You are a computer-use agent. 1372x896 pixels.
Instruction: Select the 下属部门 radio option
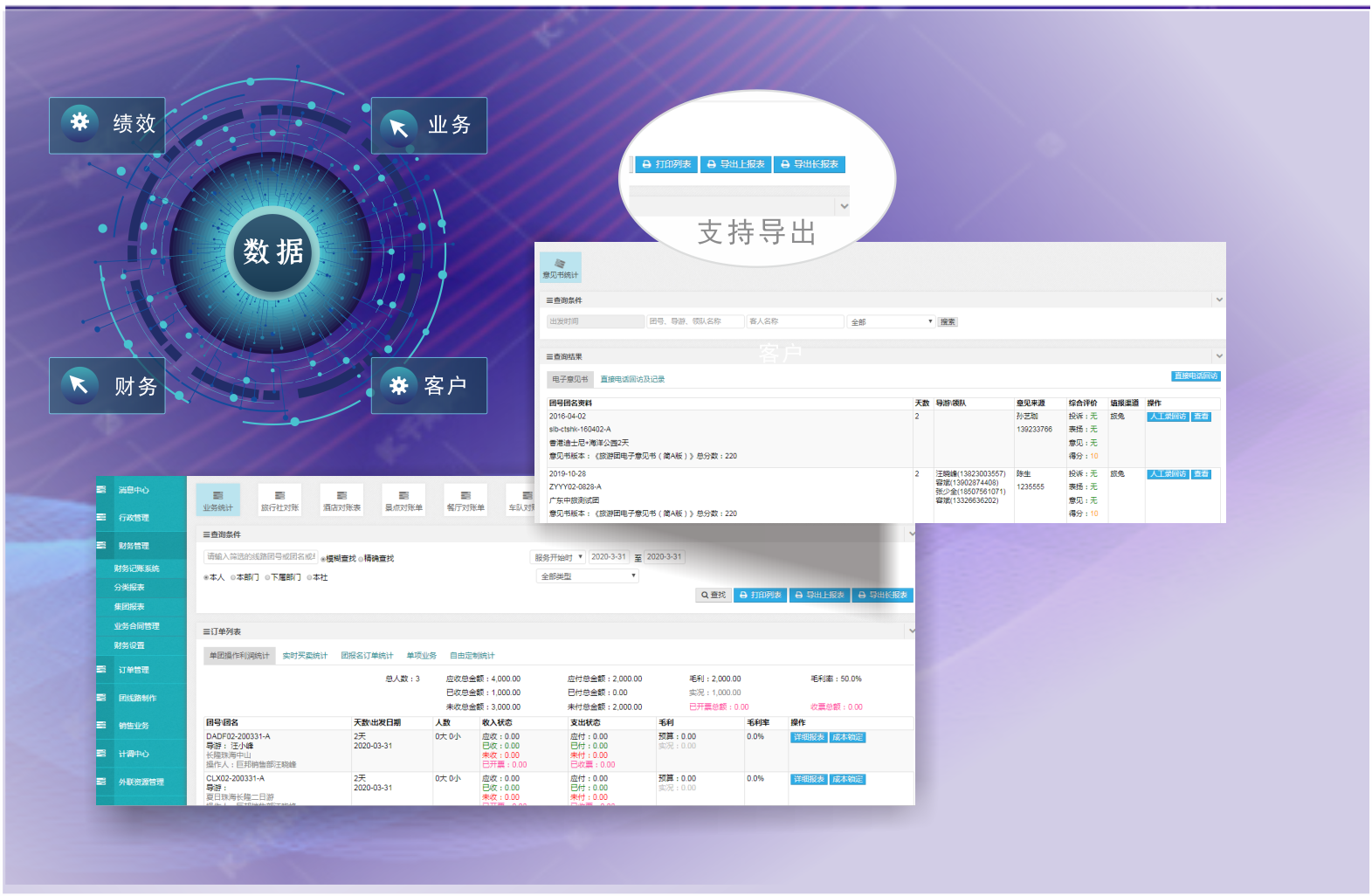[x=267, y=577]
